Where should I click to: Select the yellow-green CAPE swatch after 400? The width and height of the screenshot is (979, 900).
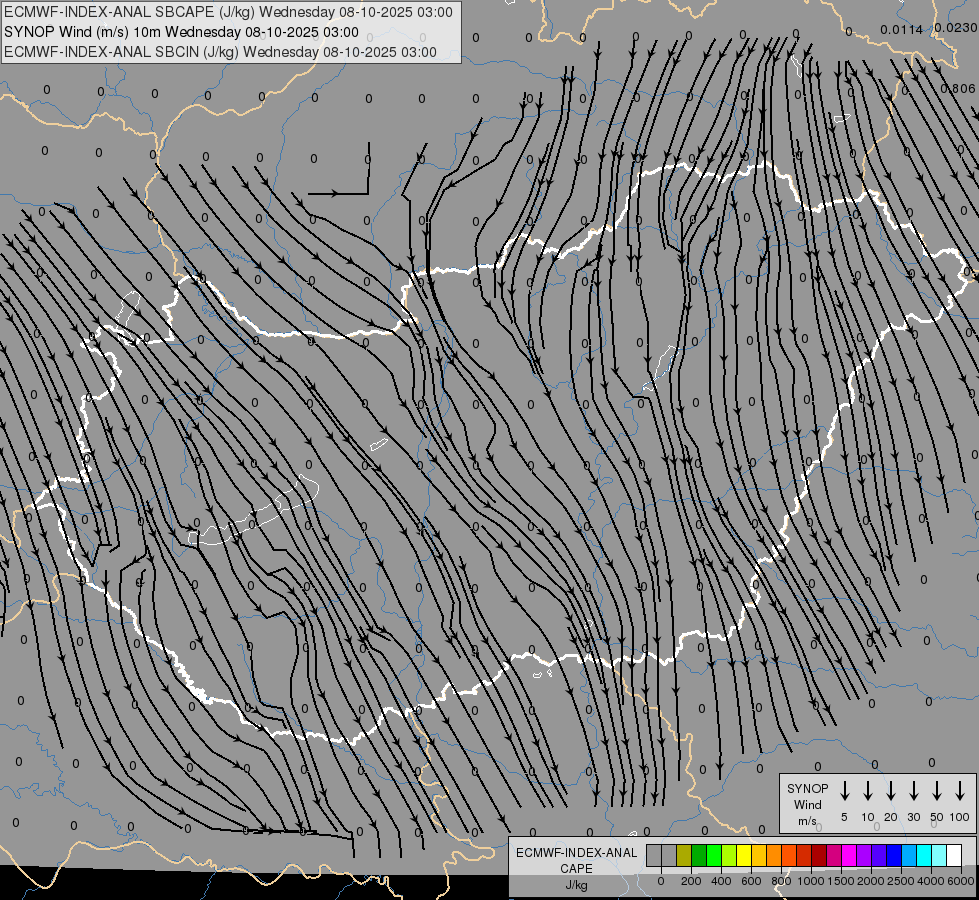pyautogui.click(x=729, y=855)
